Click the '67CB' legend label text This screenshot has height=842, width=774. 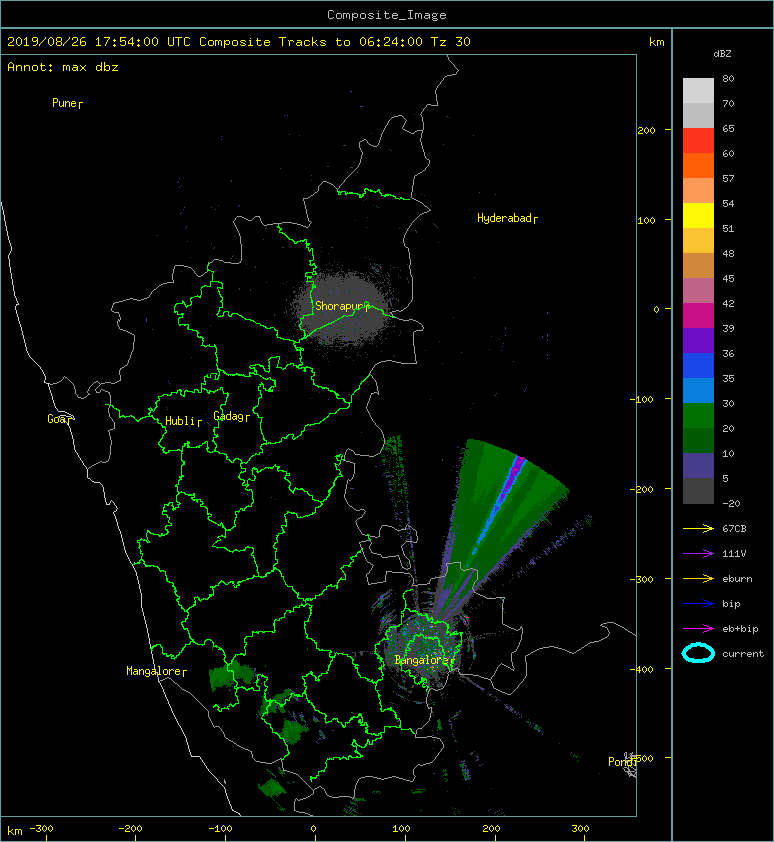[x=734, y=528]
